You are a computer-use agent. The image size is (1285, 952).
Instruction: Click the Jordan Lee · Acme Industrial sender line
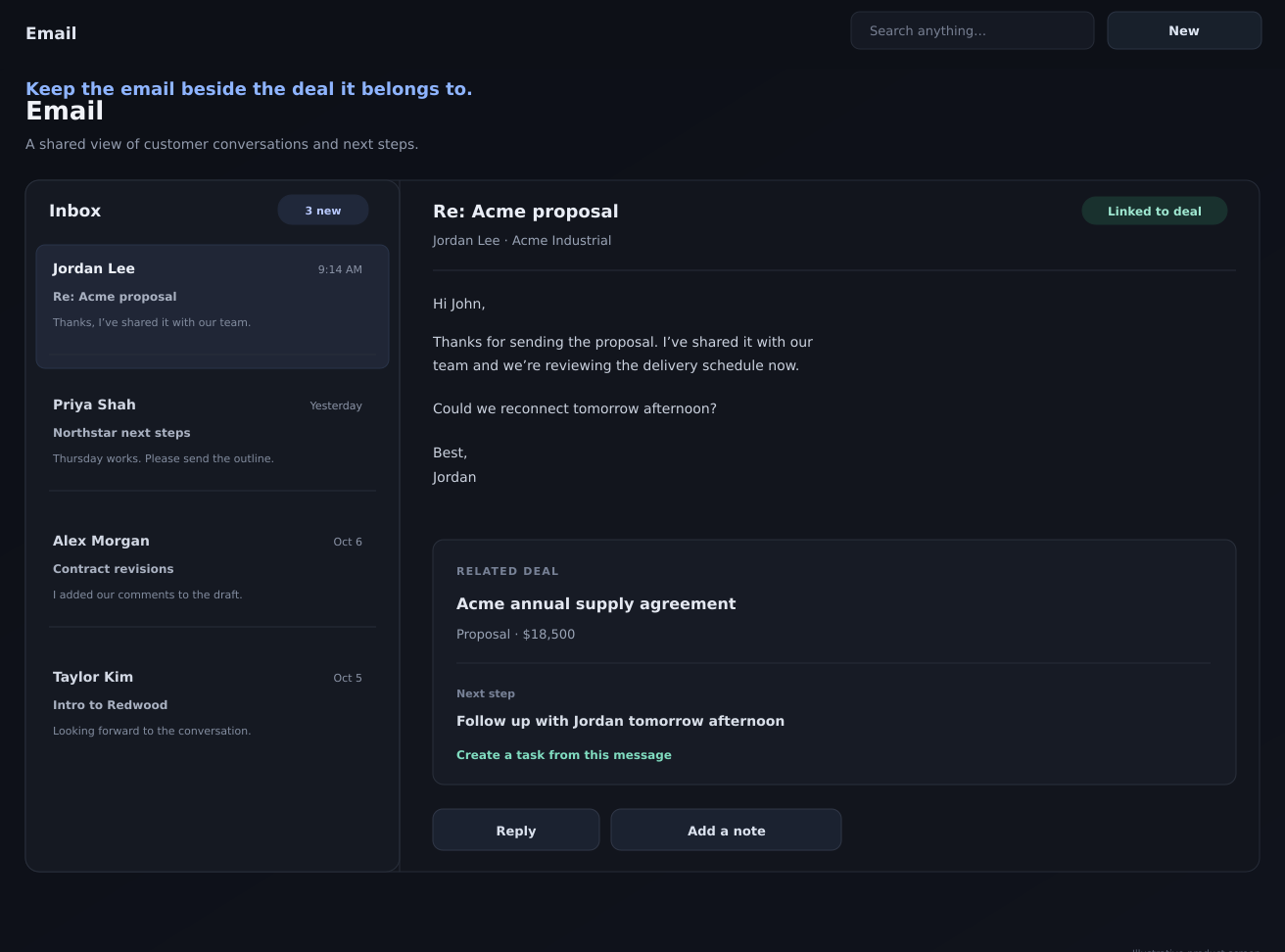[522, 241]
